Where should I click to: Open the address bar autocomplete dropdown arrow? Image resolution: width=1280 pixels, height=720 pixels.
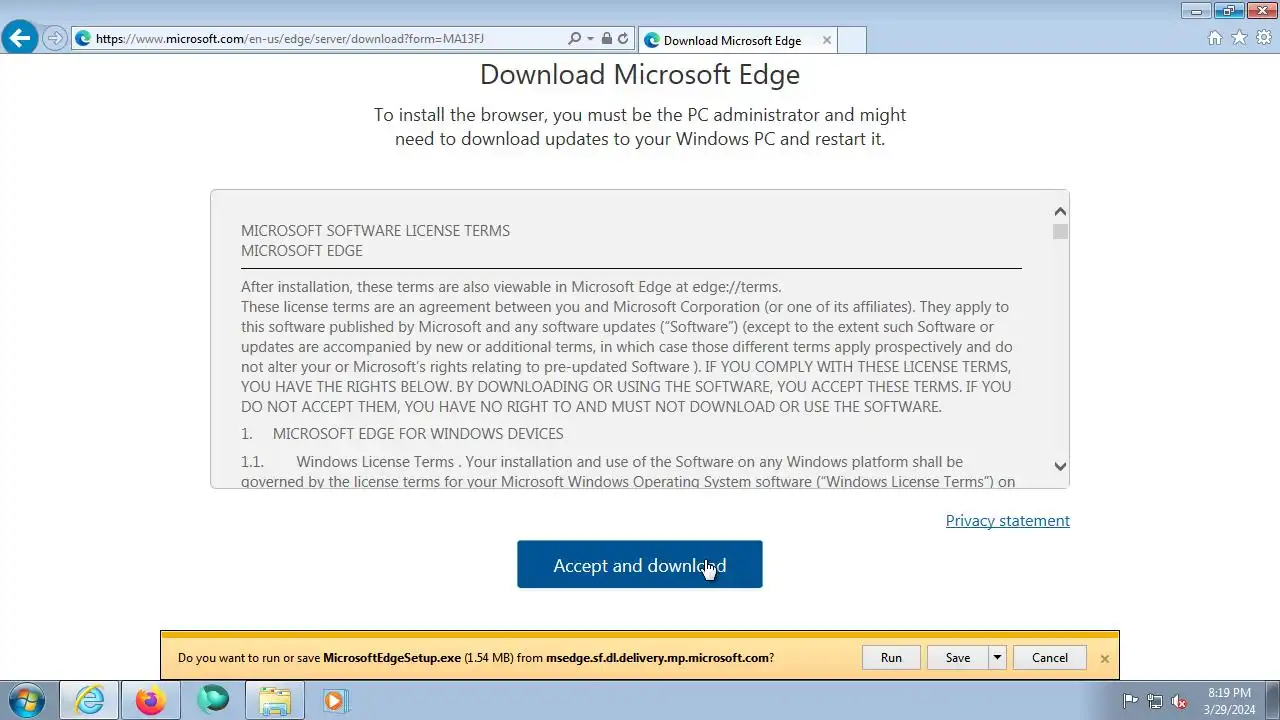coord(590,39)
